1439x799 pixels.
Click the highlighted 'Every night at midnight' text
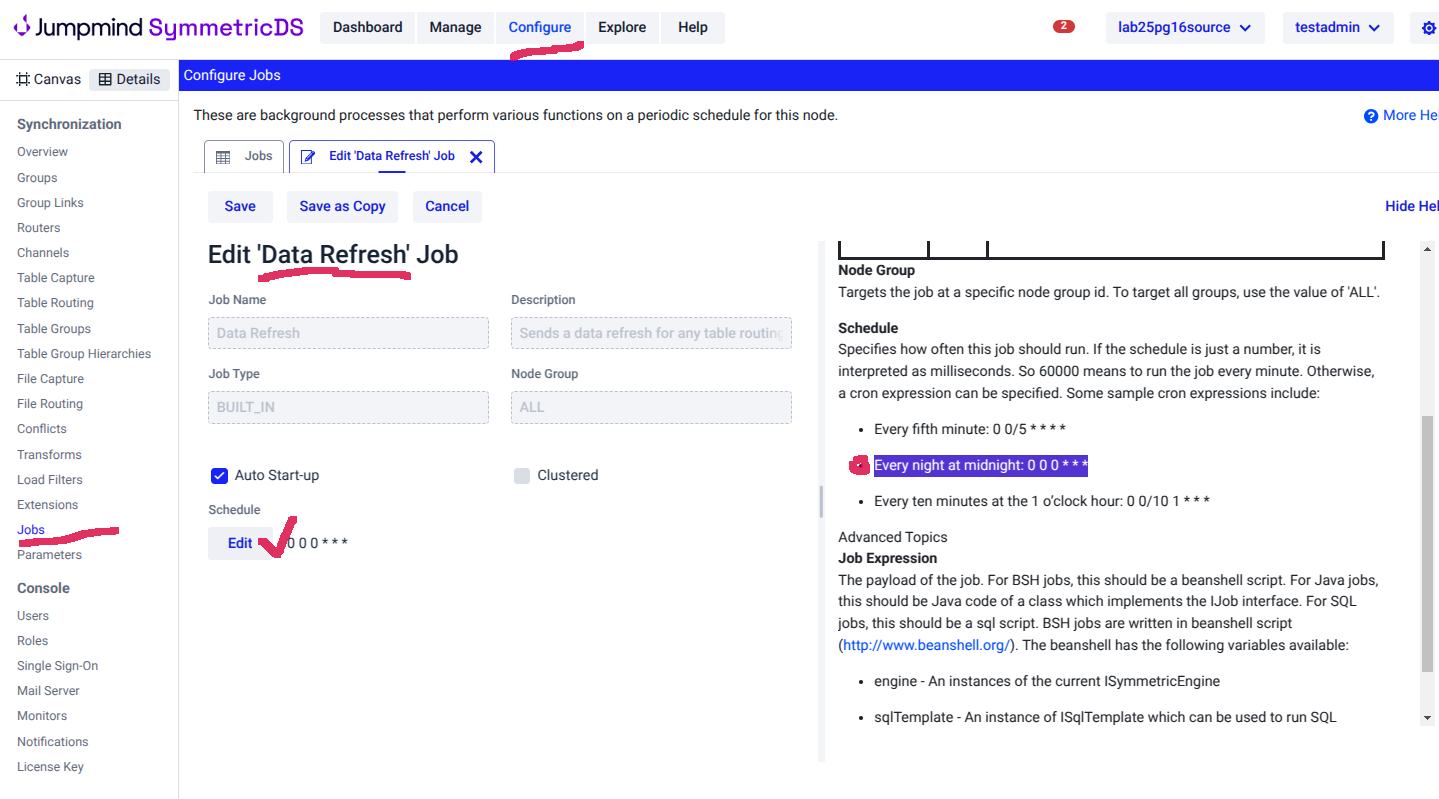pos(981,466)
